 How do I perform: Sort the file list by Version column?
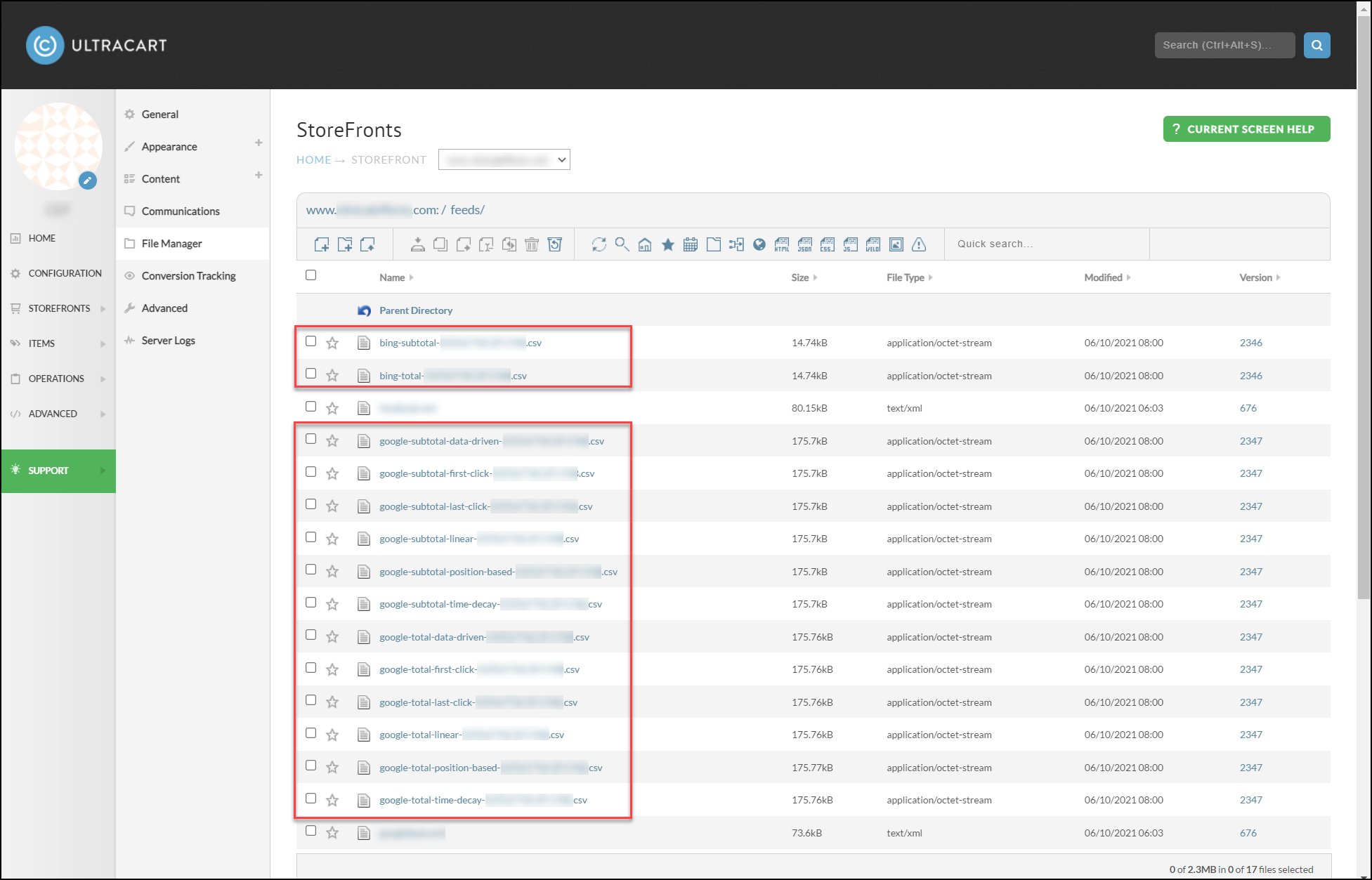coord(1260,277)
